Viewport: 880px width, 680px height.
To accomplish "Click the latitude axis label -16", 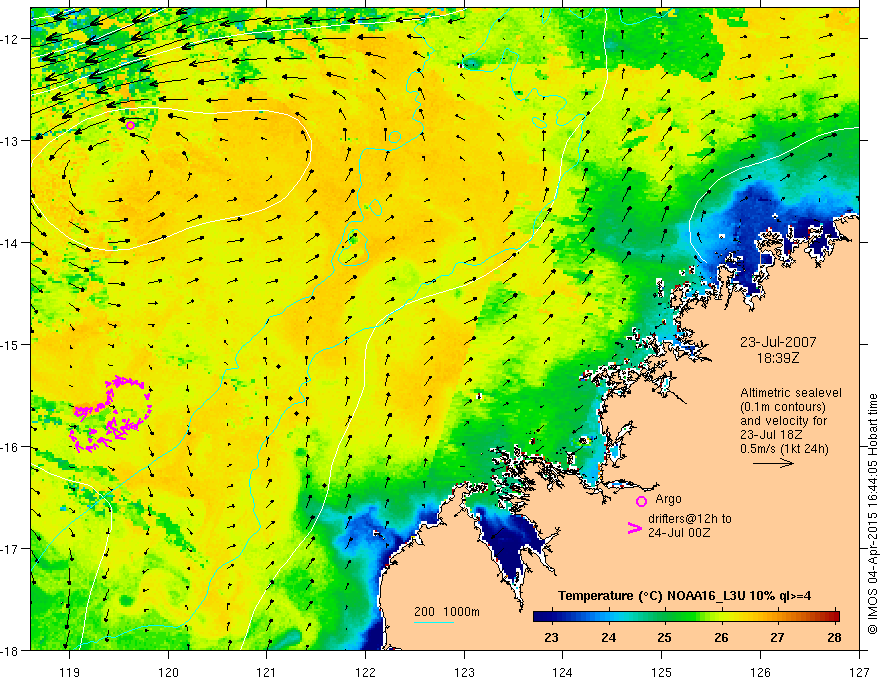I will click(x=11, y=447).
